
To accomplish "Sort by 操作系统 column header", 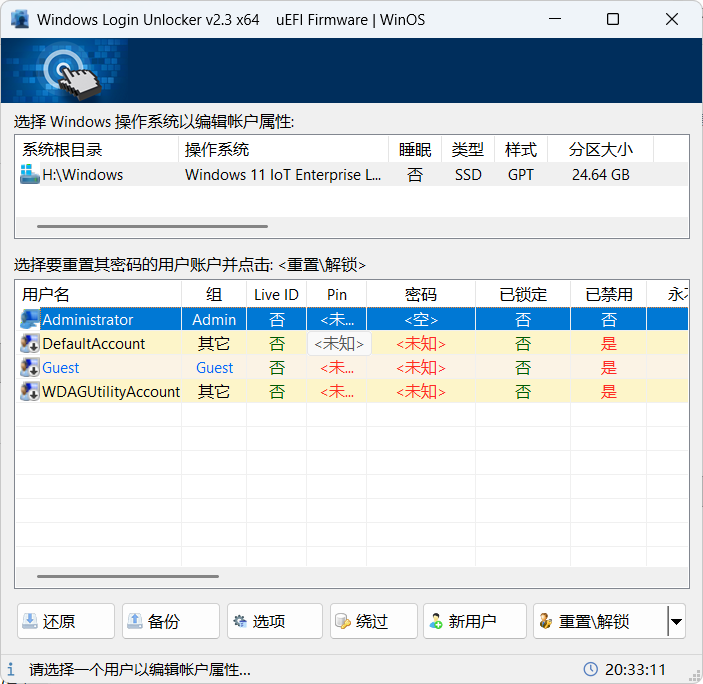I will (283, 149).
